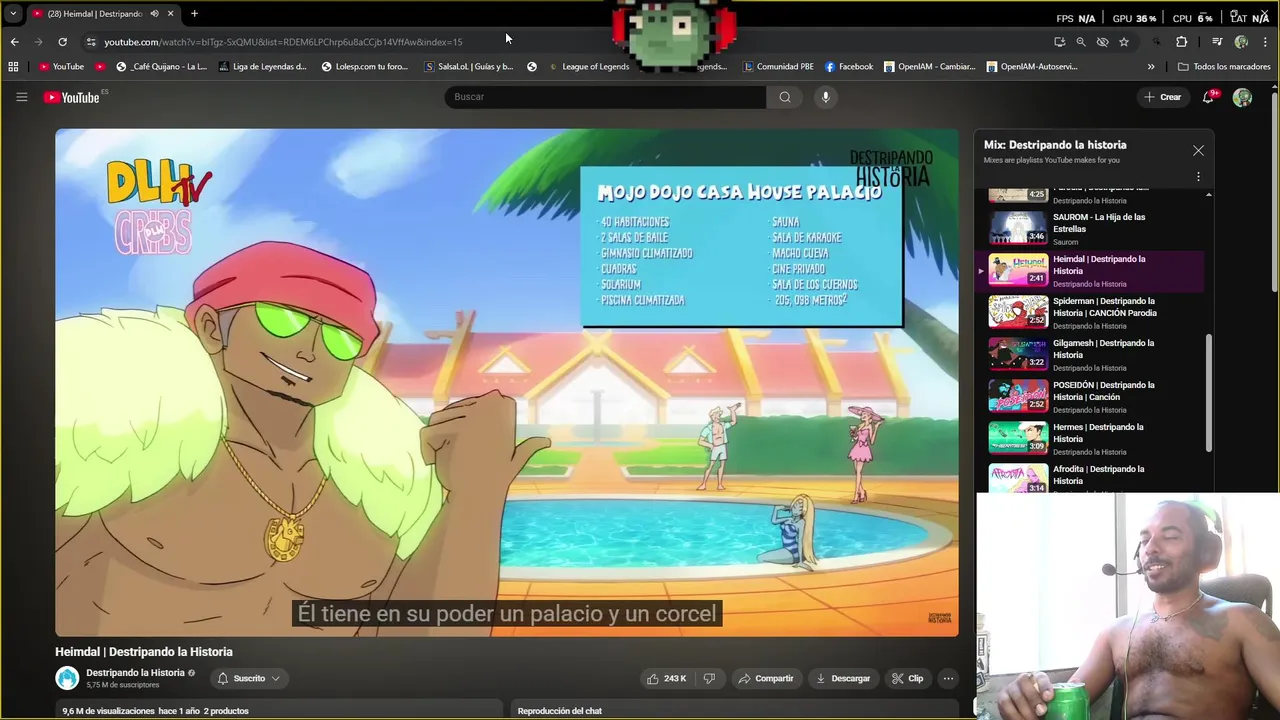1280x720 pixels.
Task: Click the 2:41 duration on the Heimdal thumbnail
Action: point(1036,279)
